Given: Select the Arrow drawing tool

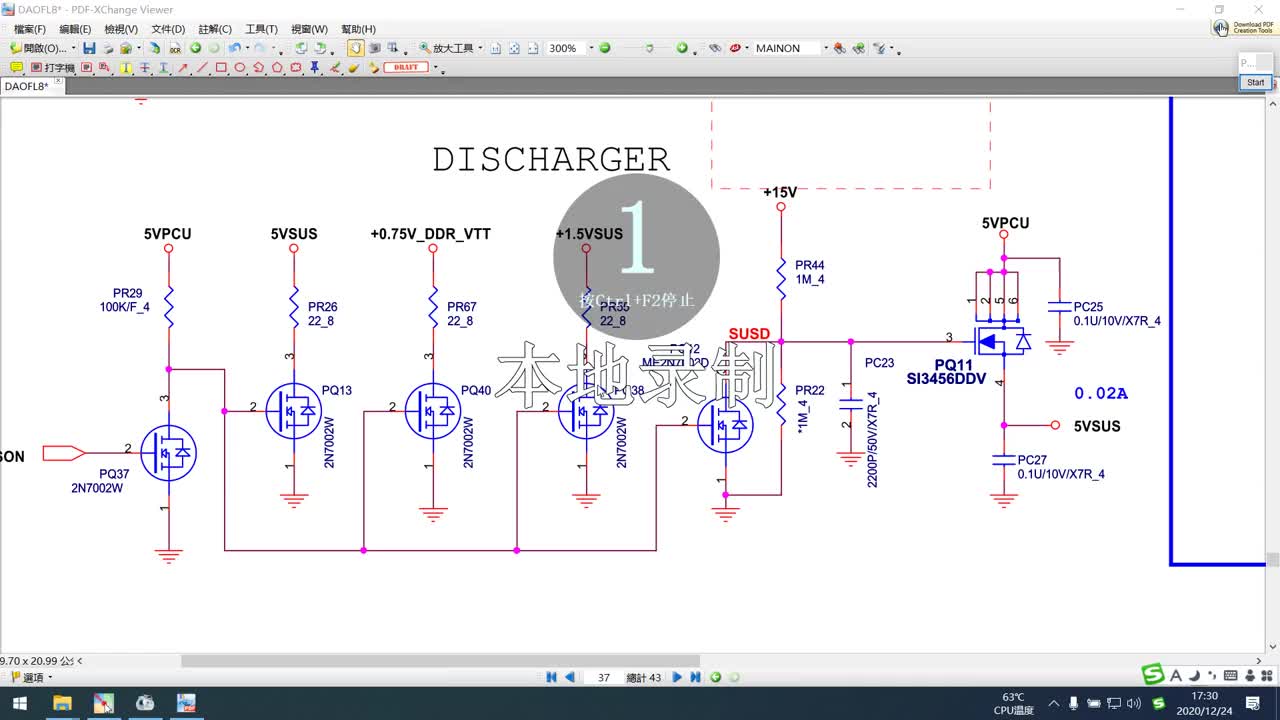Looking at the screenshot, I should click(183, 67).
